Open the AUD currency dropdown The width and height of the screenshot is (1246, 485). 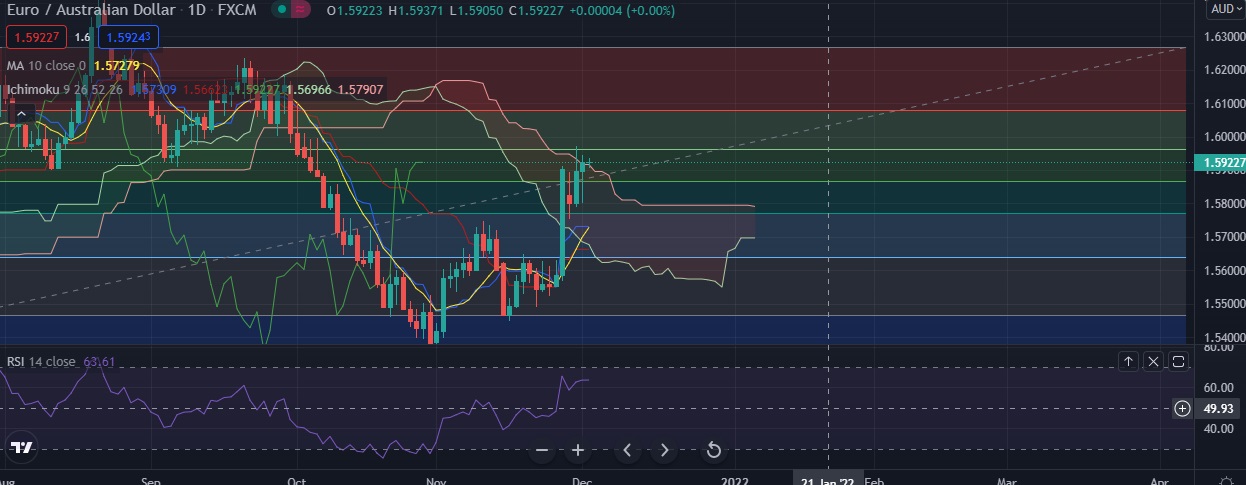pos(1224,9)
